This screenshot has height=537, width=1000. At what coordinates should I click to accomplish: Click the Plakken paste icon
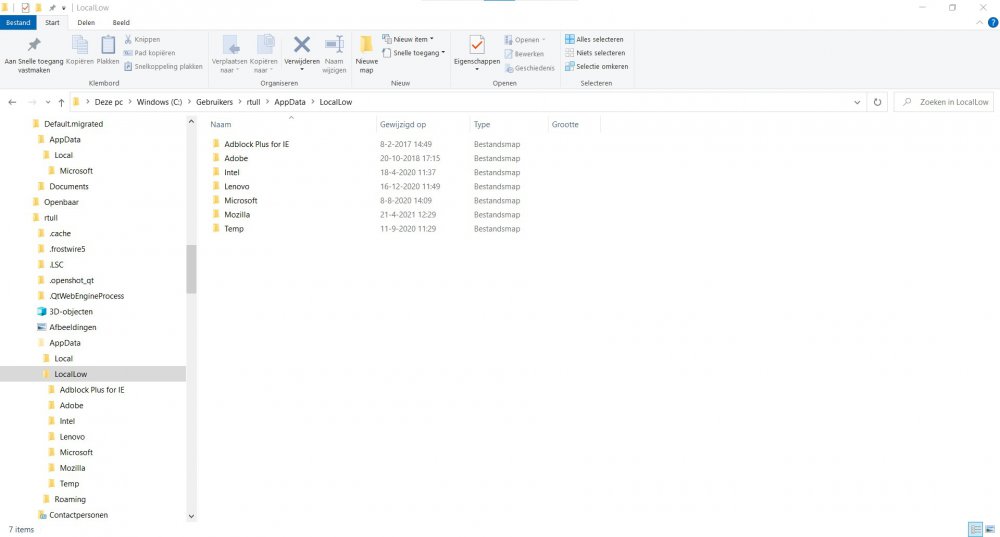(108, 49)
